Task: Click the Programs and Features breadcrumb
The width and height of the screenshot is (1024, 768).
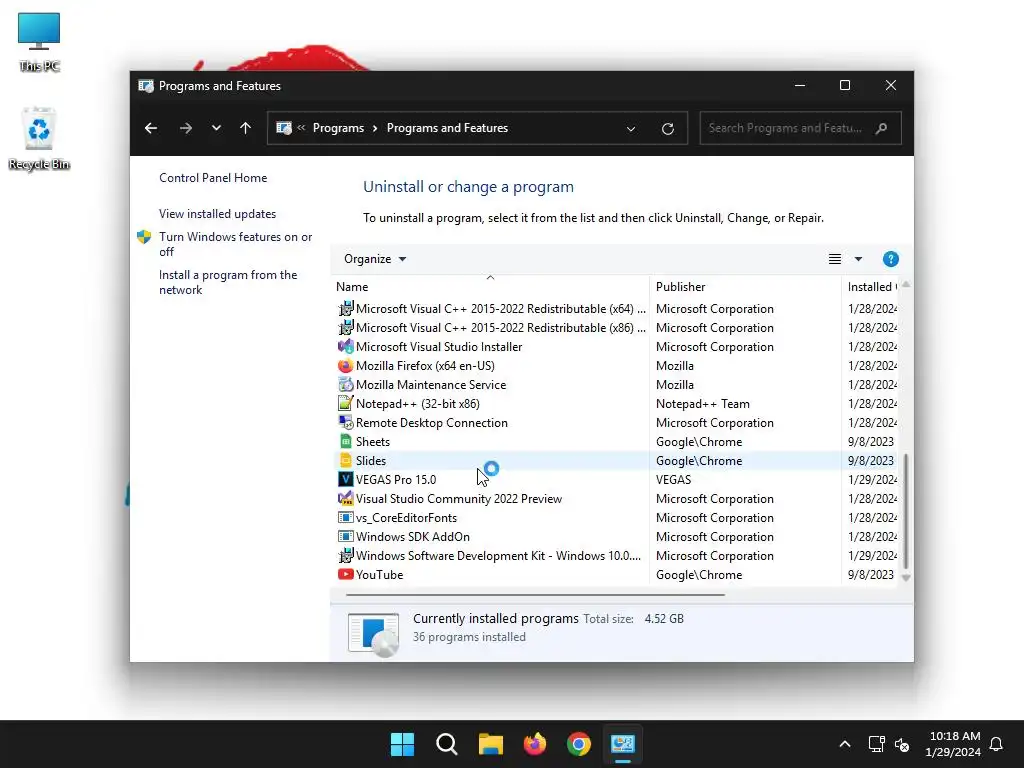Action: click(x=447, y=128)
